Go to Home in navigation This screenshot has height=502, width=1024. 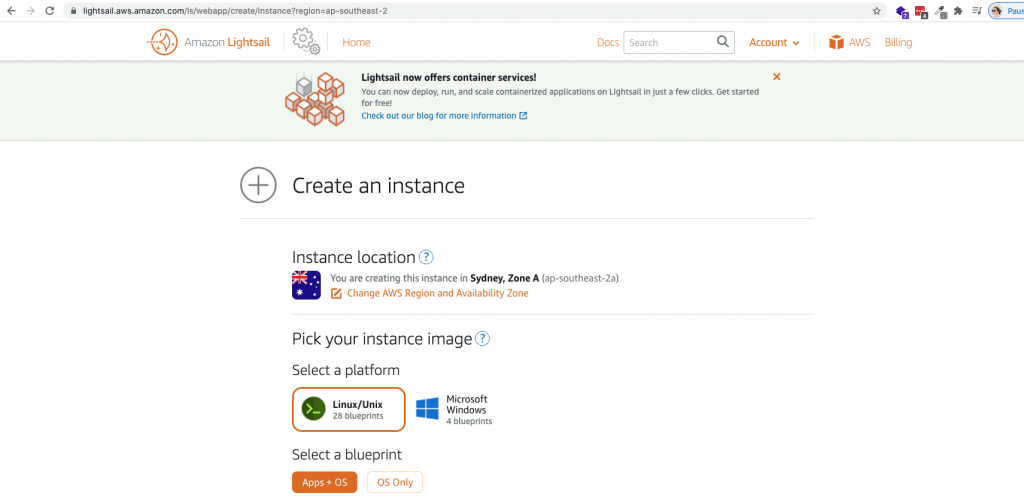coord(356,43)
